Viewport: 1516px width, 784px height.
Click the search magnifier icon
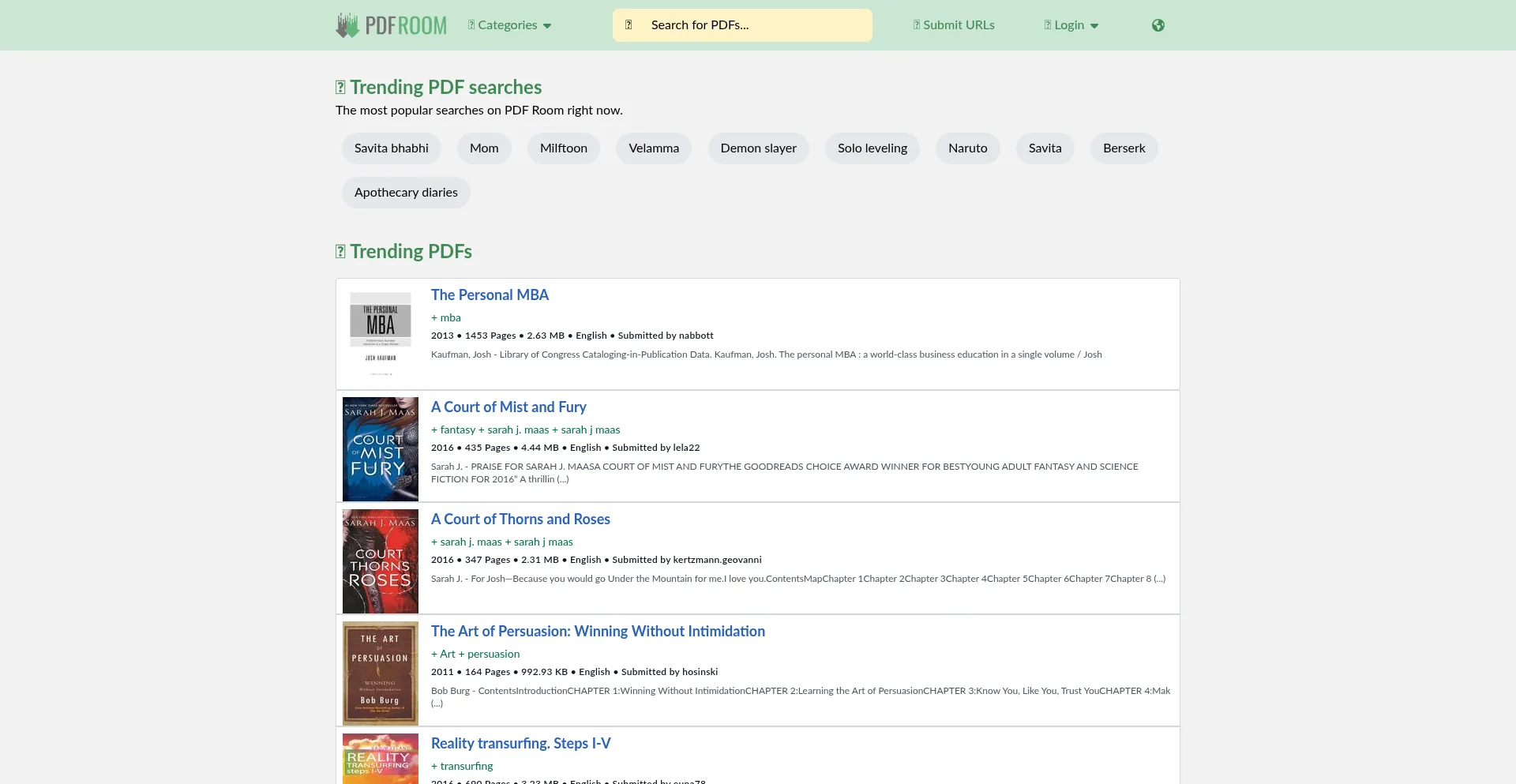[x=629, y=25]
